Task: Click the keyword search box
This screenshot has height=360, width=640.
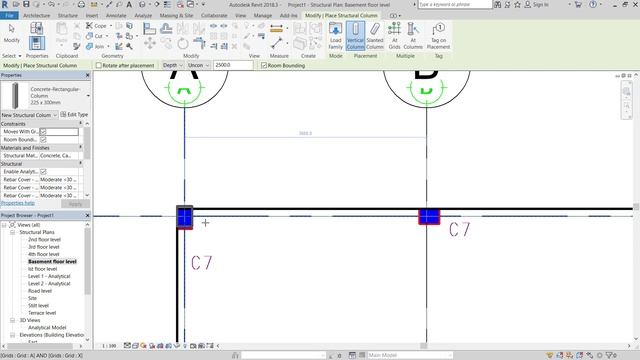Action: [455, 4]
